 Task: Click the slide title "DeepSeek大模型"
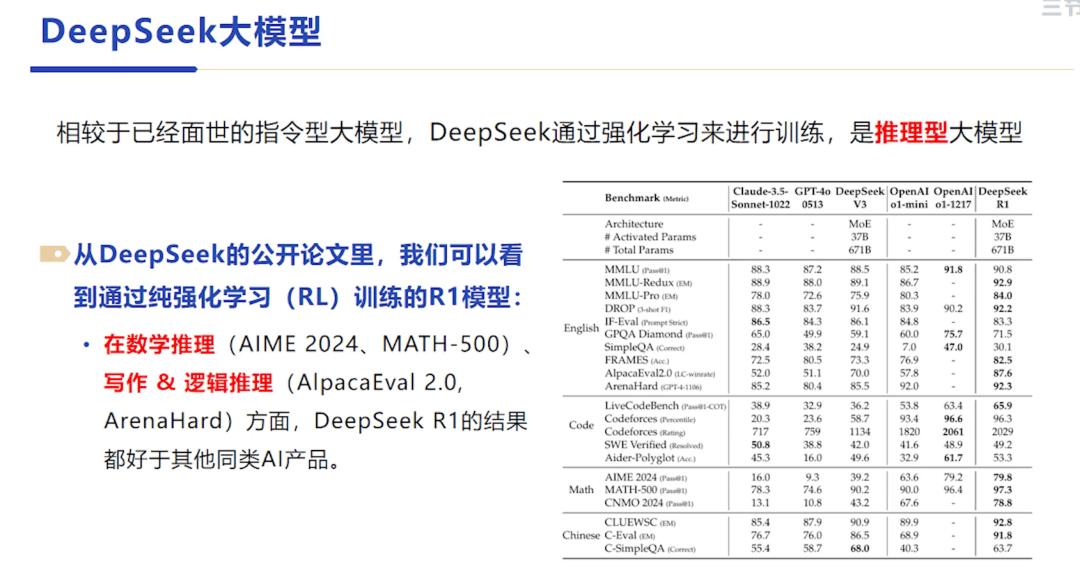(x=180, y=32)
